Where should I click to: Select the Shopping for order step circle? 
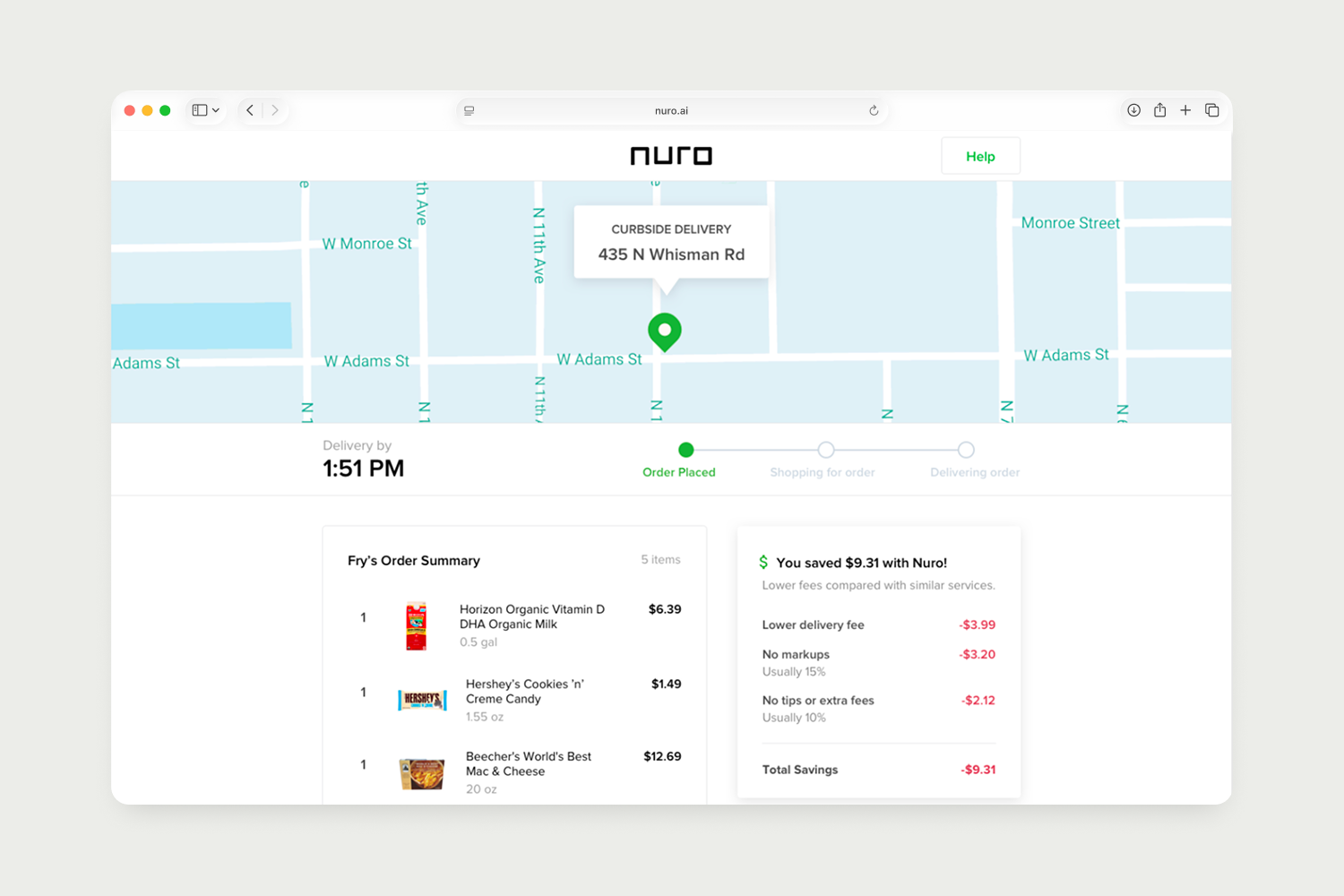coord(826,450)
